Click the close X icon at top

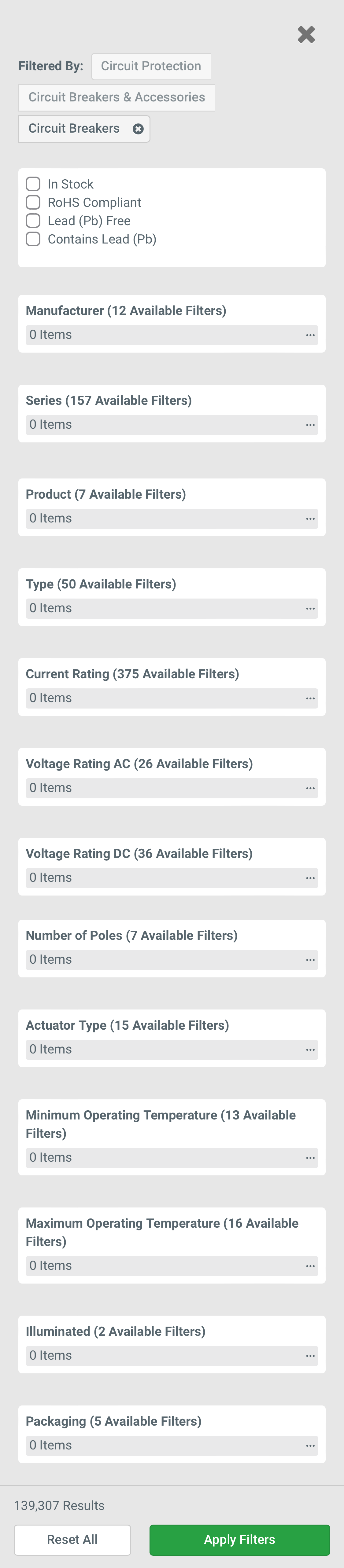[x=307, y=35]
